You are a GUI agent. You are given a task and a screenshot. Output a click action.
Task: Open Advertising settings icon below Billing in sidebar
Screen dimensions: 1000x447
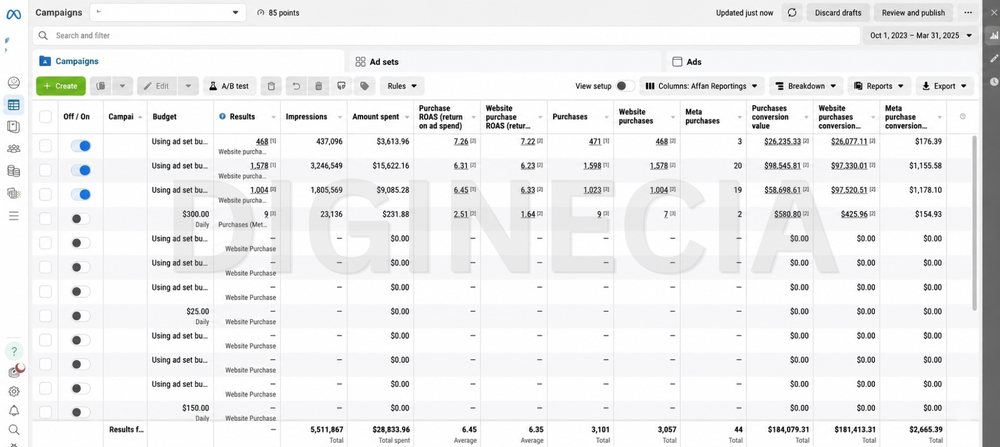point(13,193)
